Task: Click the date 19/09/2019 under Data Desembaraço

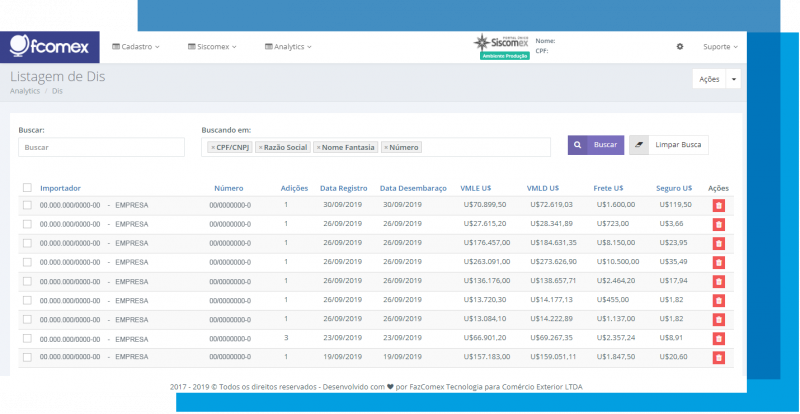Action: (402, 356)
